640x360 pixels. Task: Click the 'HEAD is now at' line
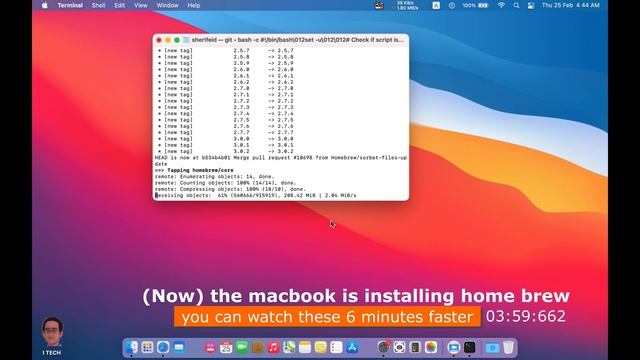coord(281,160)
